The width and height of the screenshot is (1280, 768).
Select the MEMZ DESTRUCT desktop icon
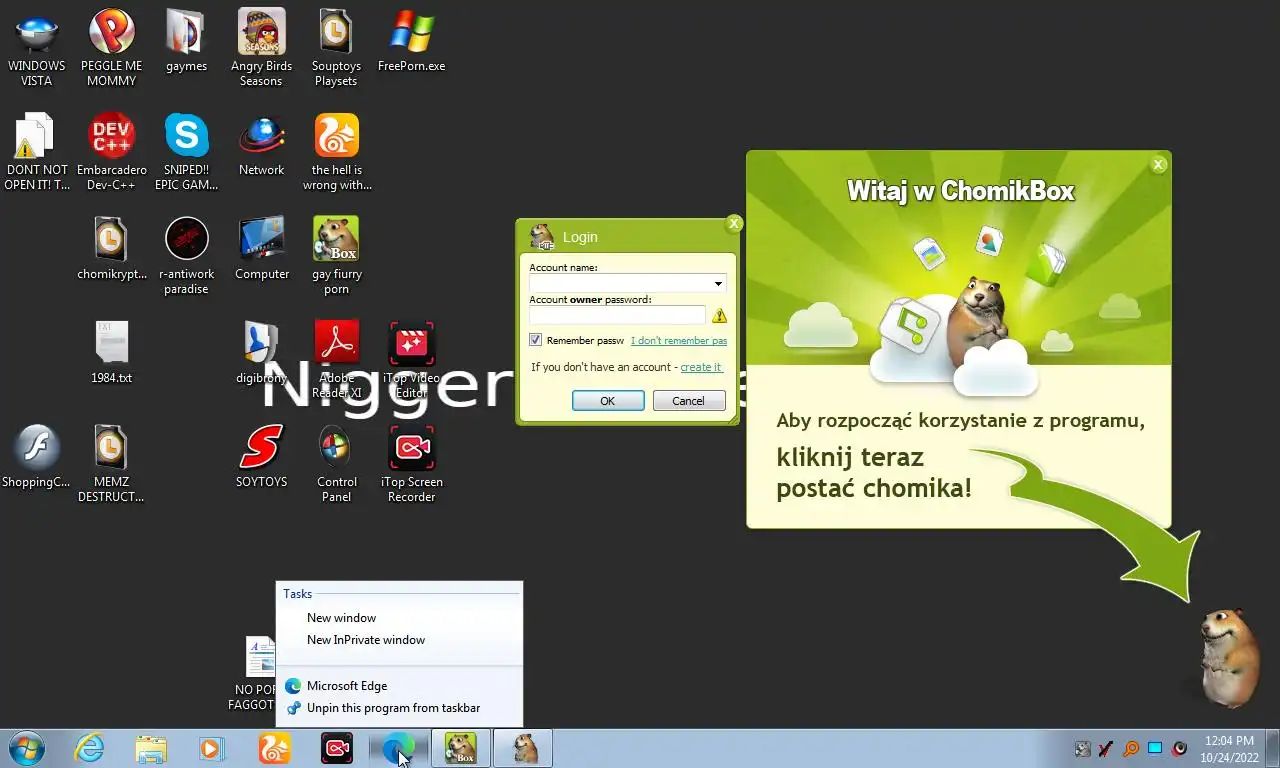click(111, 464)
